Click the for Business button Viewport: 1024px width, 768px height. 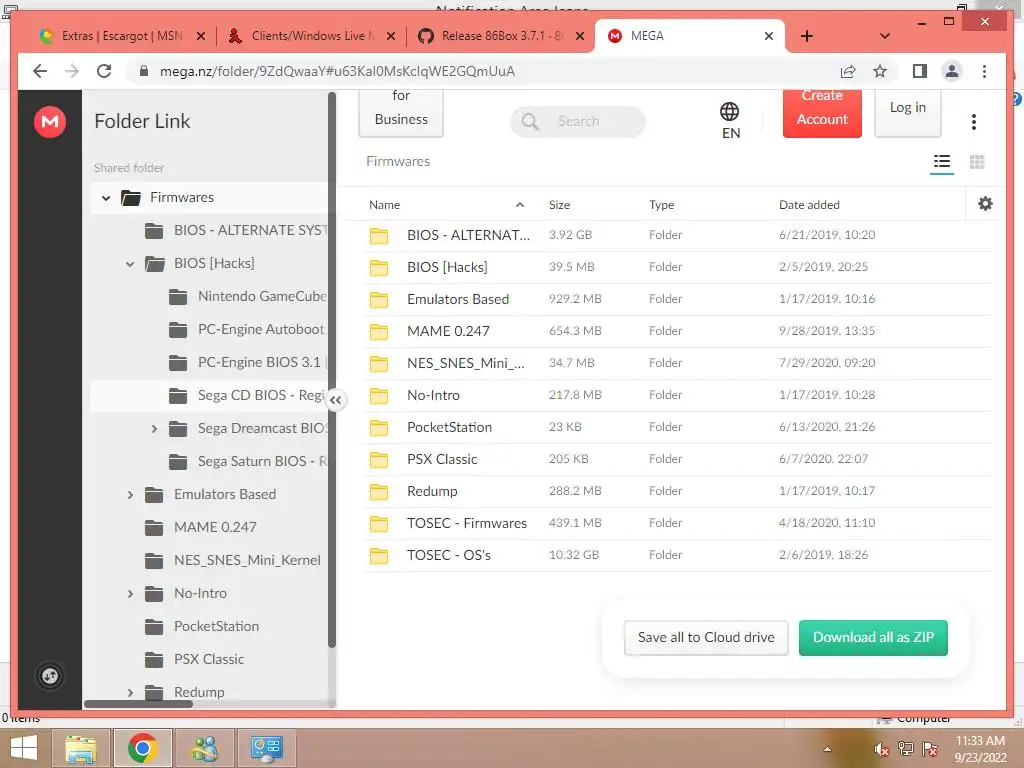click(401, 112)
